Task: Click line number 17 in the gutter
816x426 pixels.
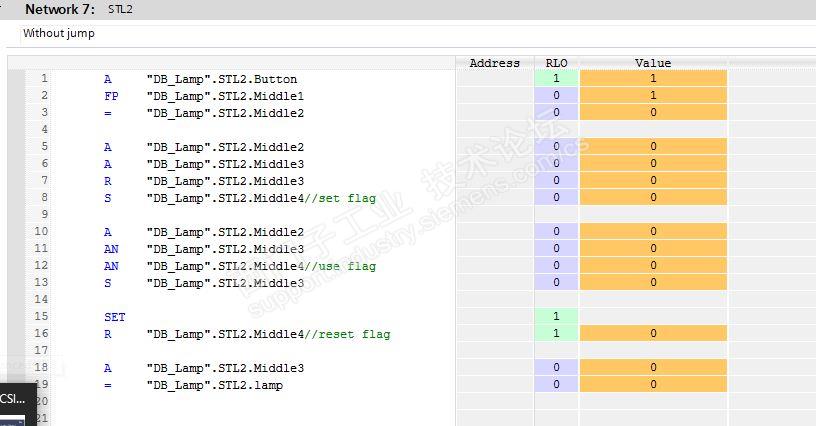Action: point(41,350)
